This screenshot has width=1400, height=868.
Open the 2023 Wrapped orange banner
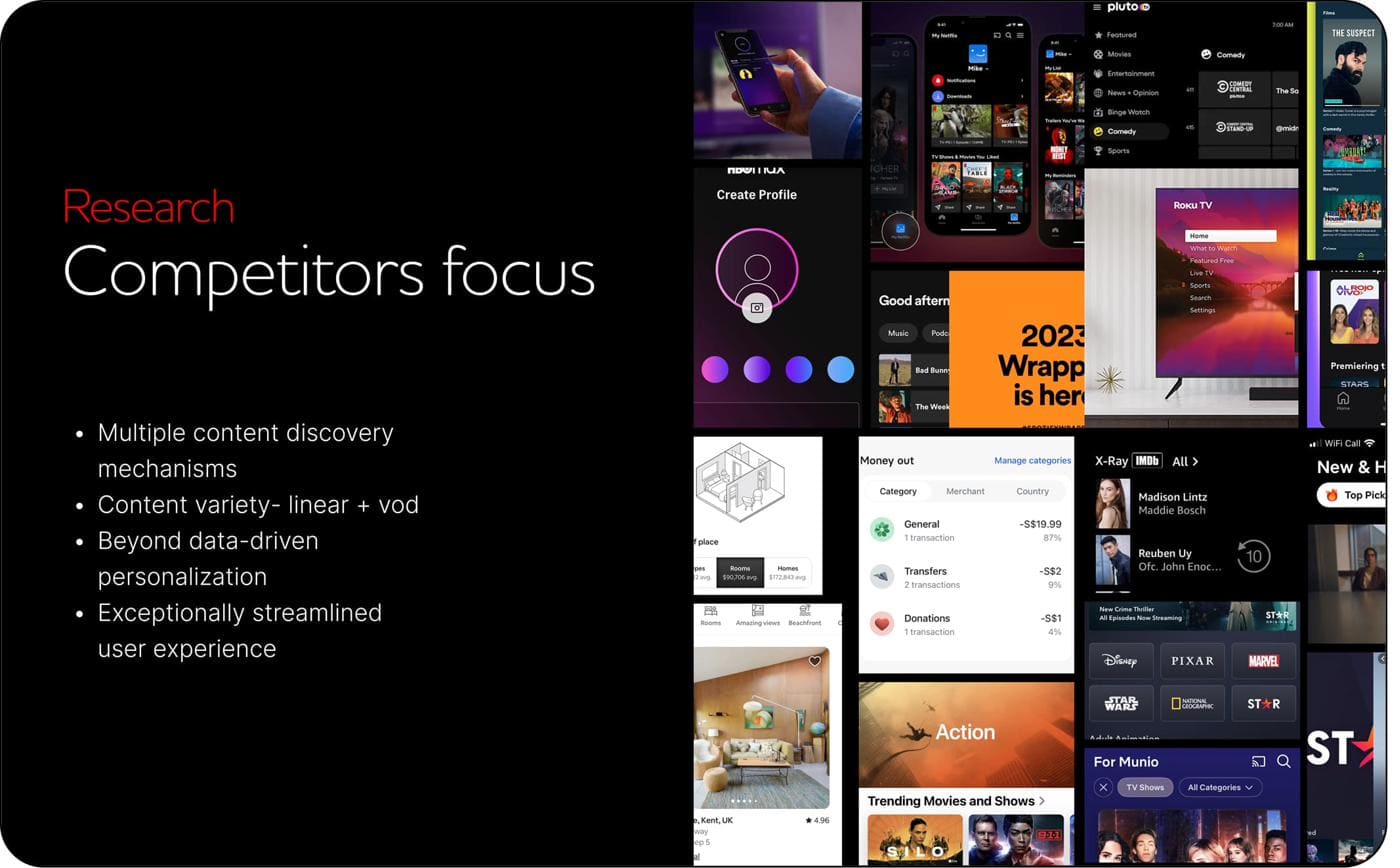pos(1016,349)
